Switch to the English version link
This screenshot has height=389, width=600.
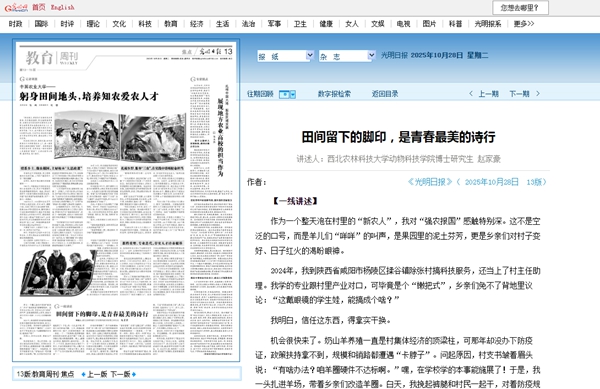click(x=63, y=7)
